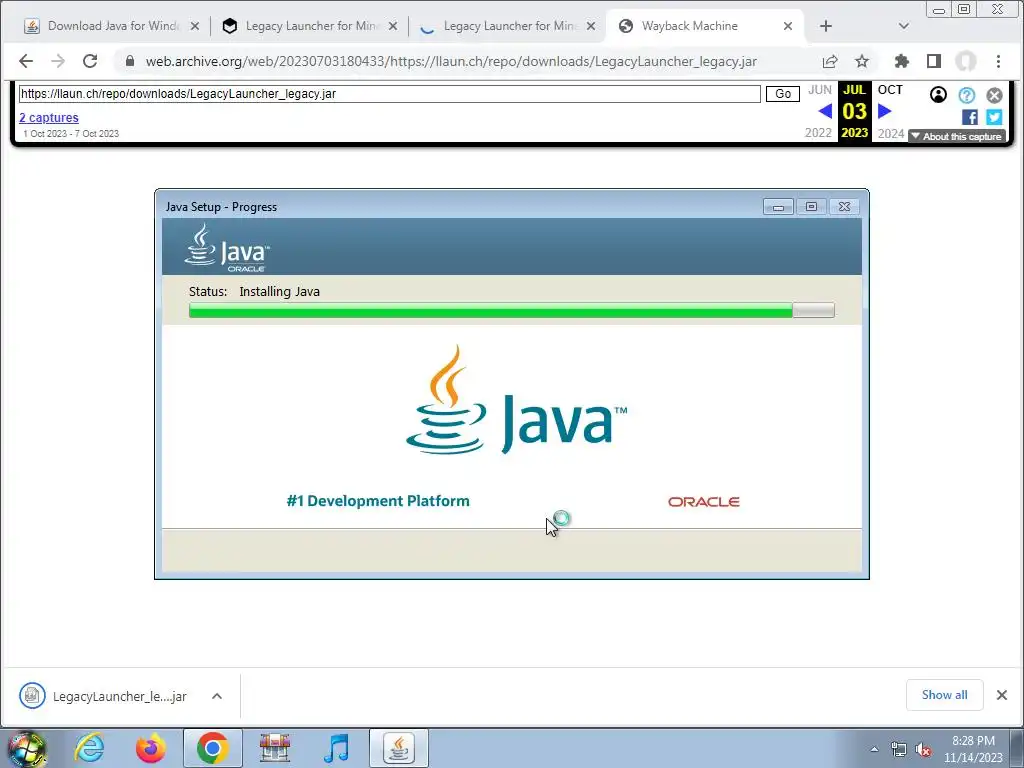Open Wayback help question icon
Viewport: 1024px width, 768px height.
[967, 95]
